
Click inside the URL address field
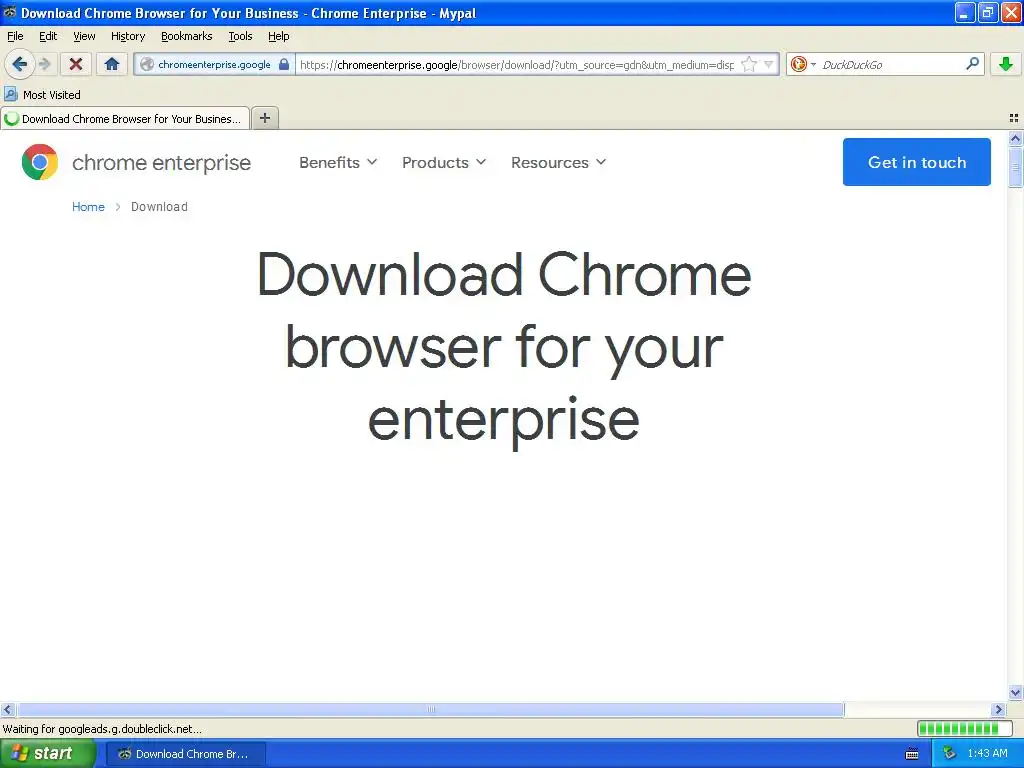(x=516, y=64)
